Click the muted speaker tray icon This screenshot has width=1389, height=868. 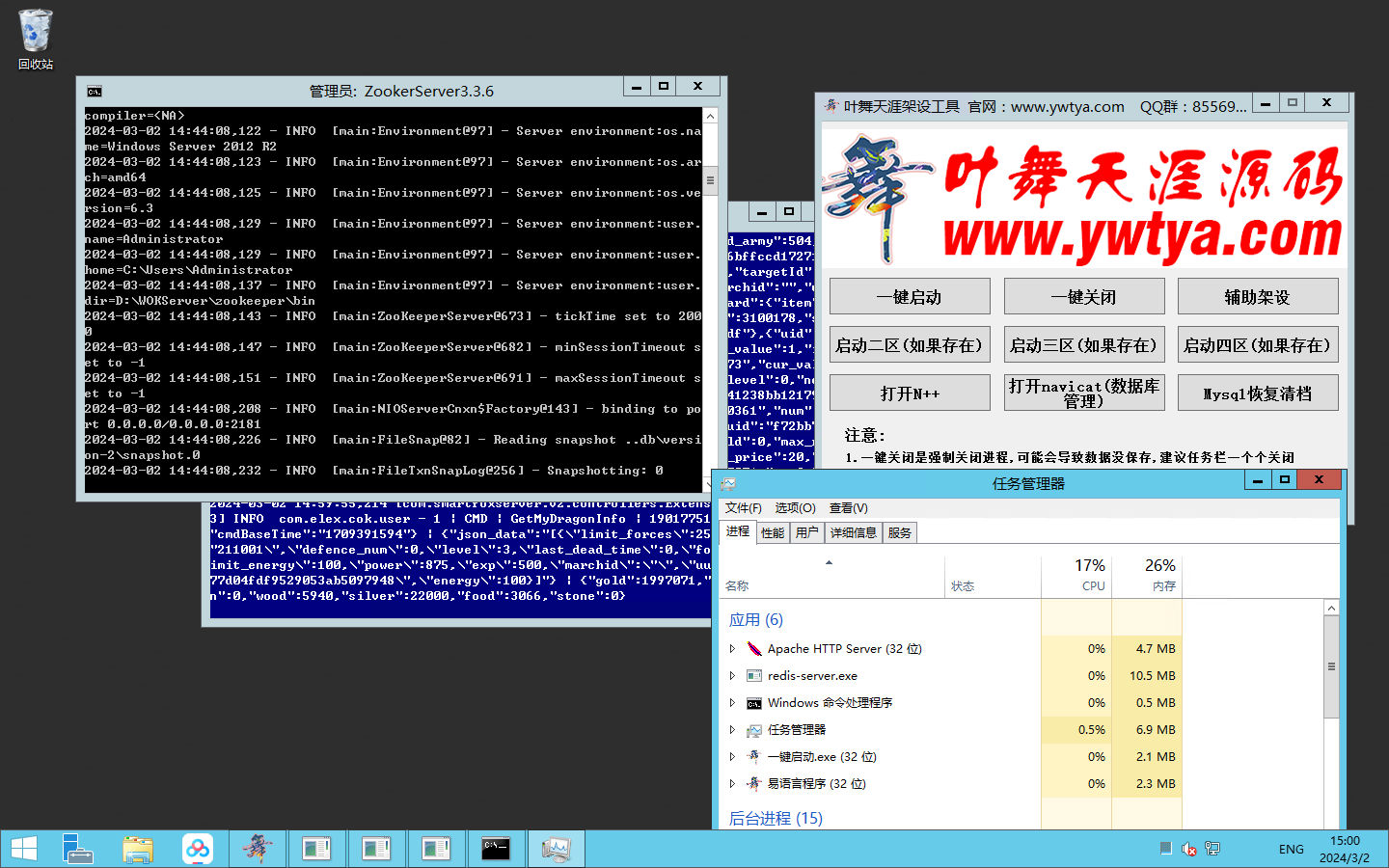[1189, 849]
